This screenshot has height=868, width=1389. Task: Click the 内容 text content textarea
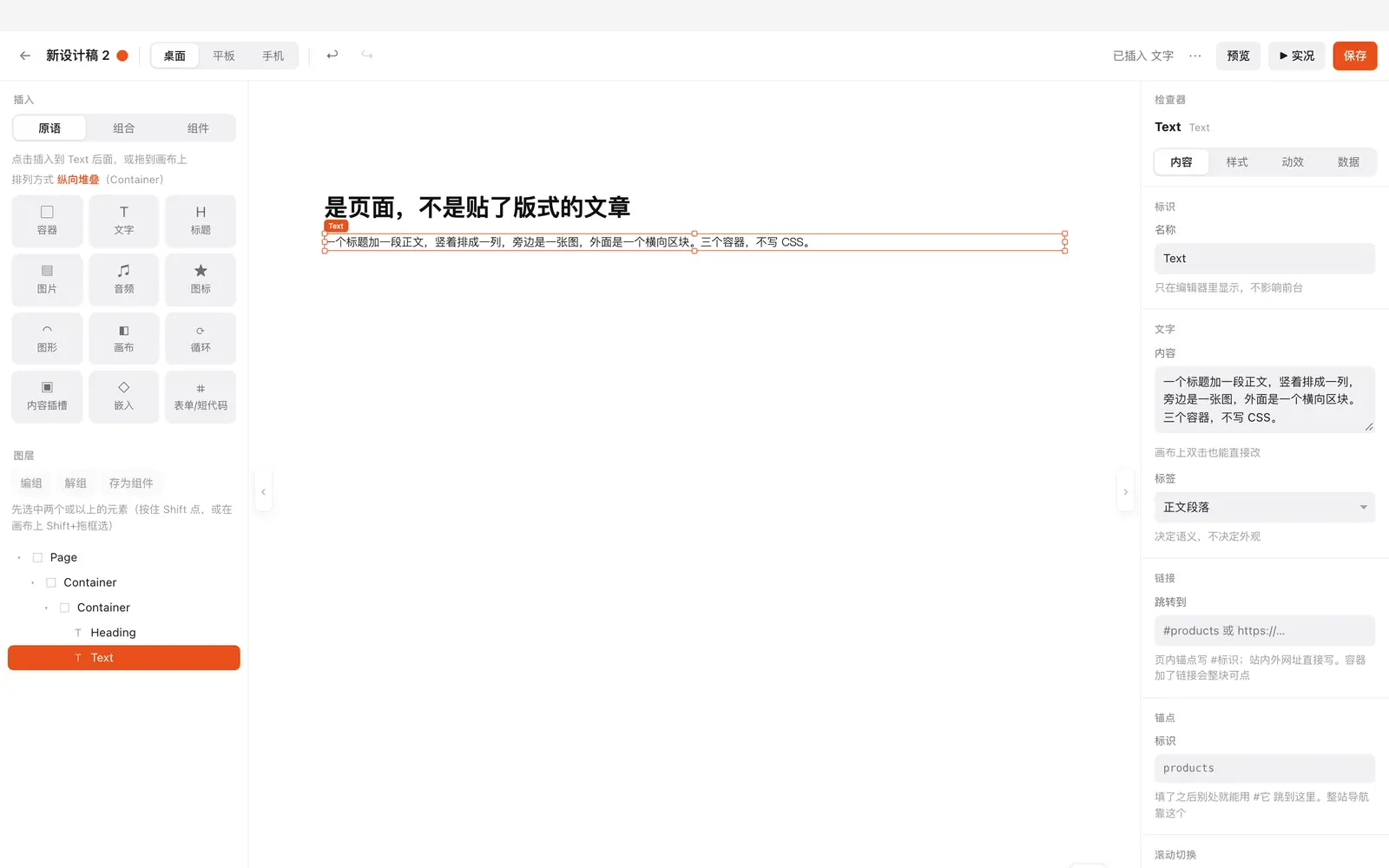tap(1265, 399)
